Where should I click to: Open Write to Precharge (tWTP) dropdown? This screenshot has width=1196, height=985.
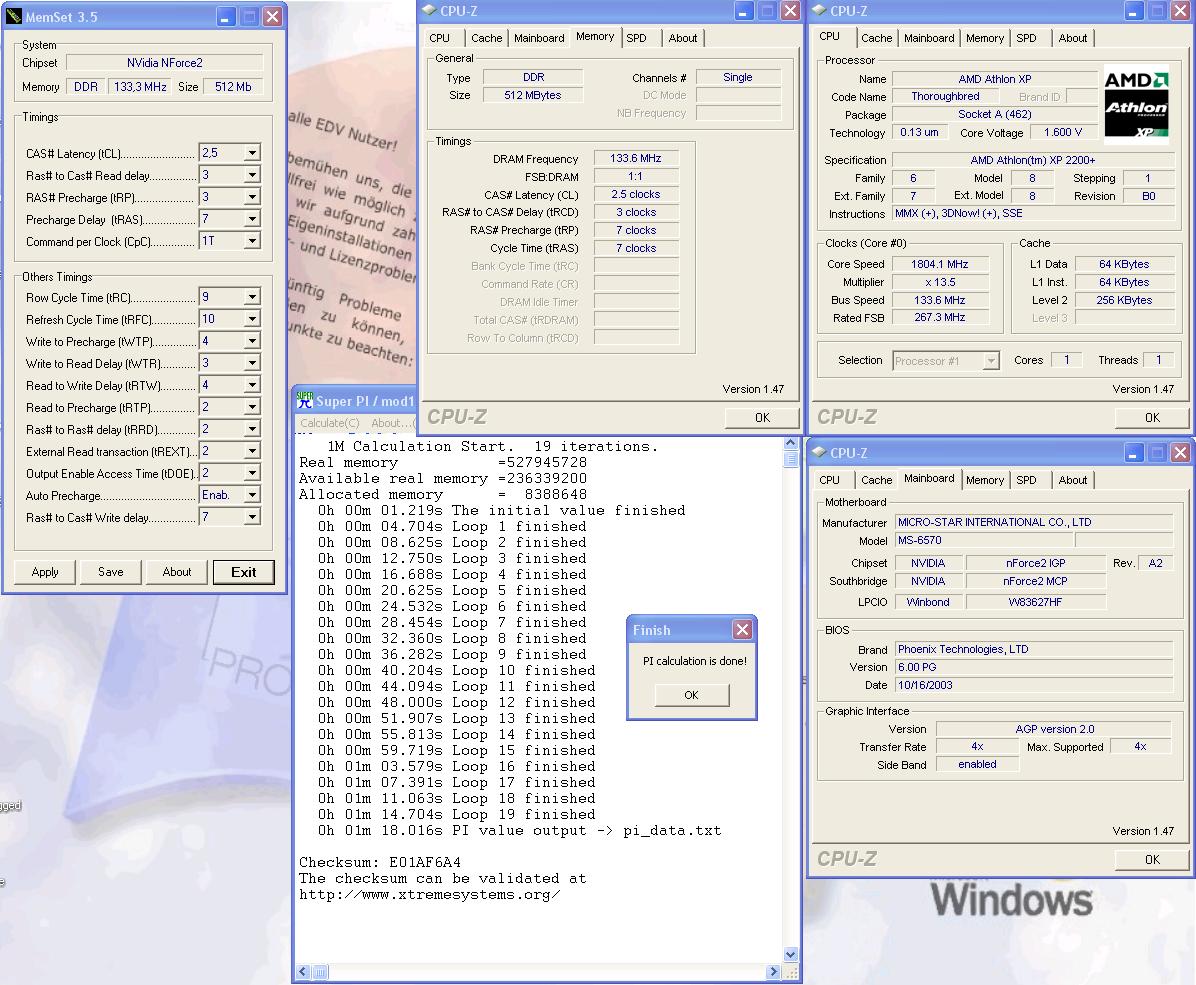point(252,341)
